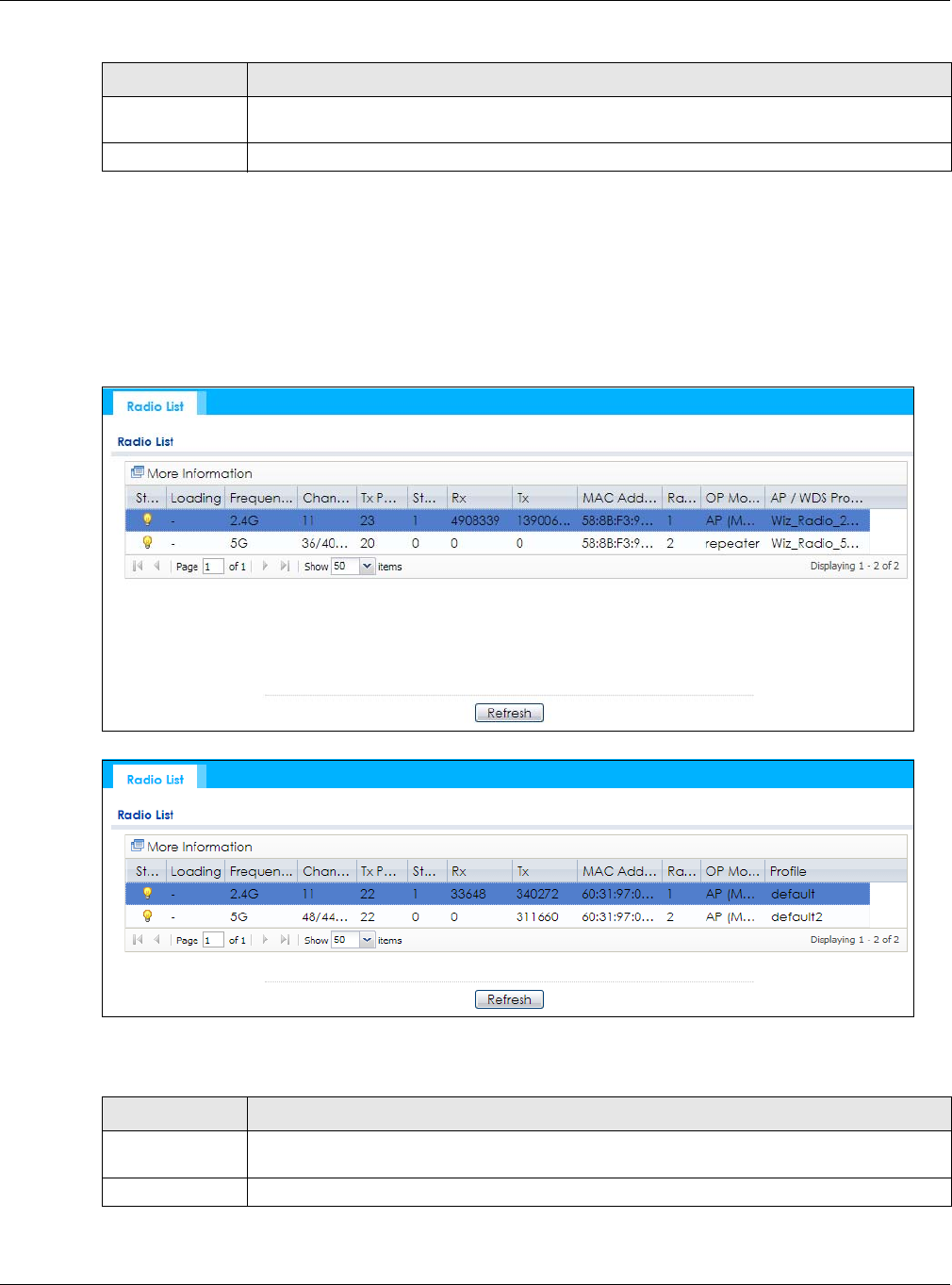Click More Information icon in the default profile panel
The image size is (952, 1285).
138,846
